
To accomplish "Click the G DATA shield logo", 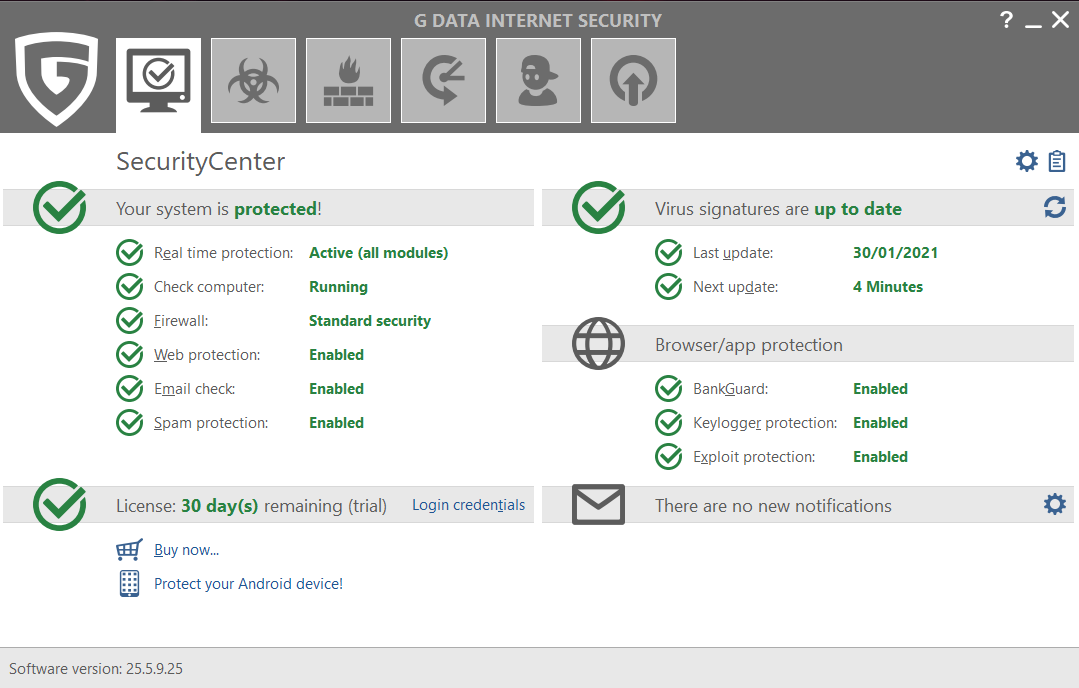I will coord(56,79).
